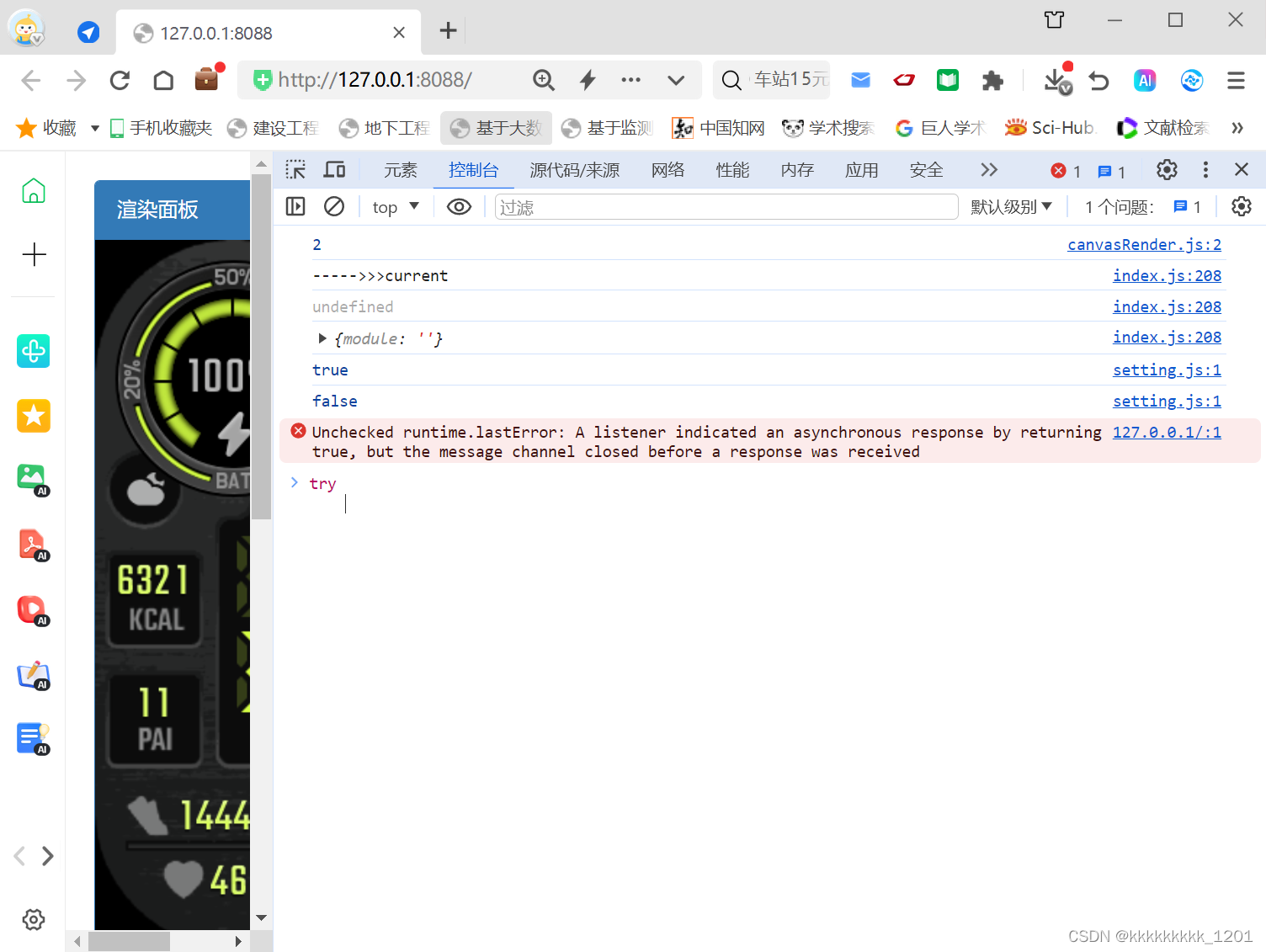The height and width of the screenshot is (952, 1266).
Task: Open the 127.0.0.1/:1 error link
Action: pos(1167,433)
